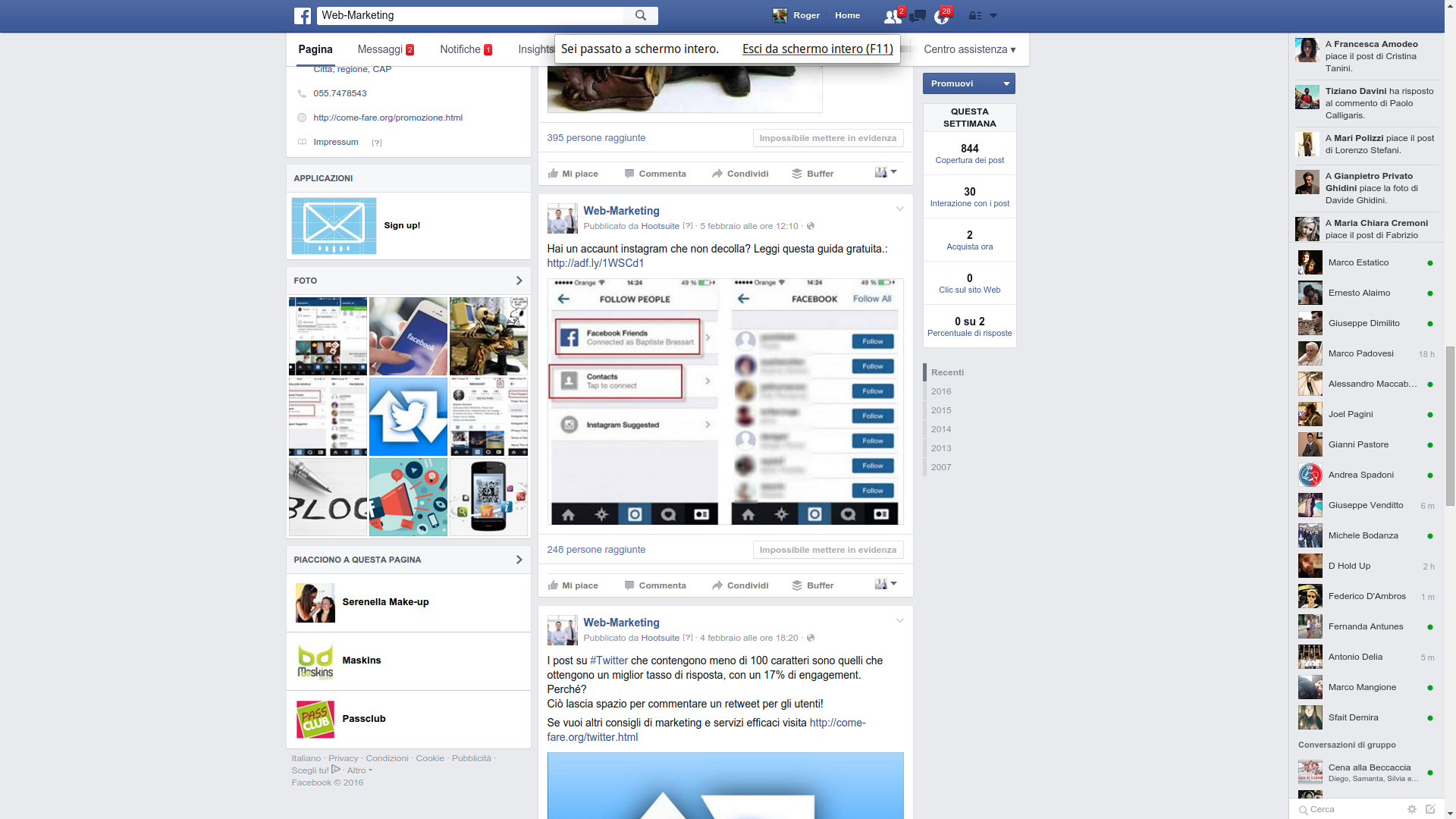The image size is (1456, 819).
Task: Open come-fare.org/promozione.html link
Action: point(388,118)
